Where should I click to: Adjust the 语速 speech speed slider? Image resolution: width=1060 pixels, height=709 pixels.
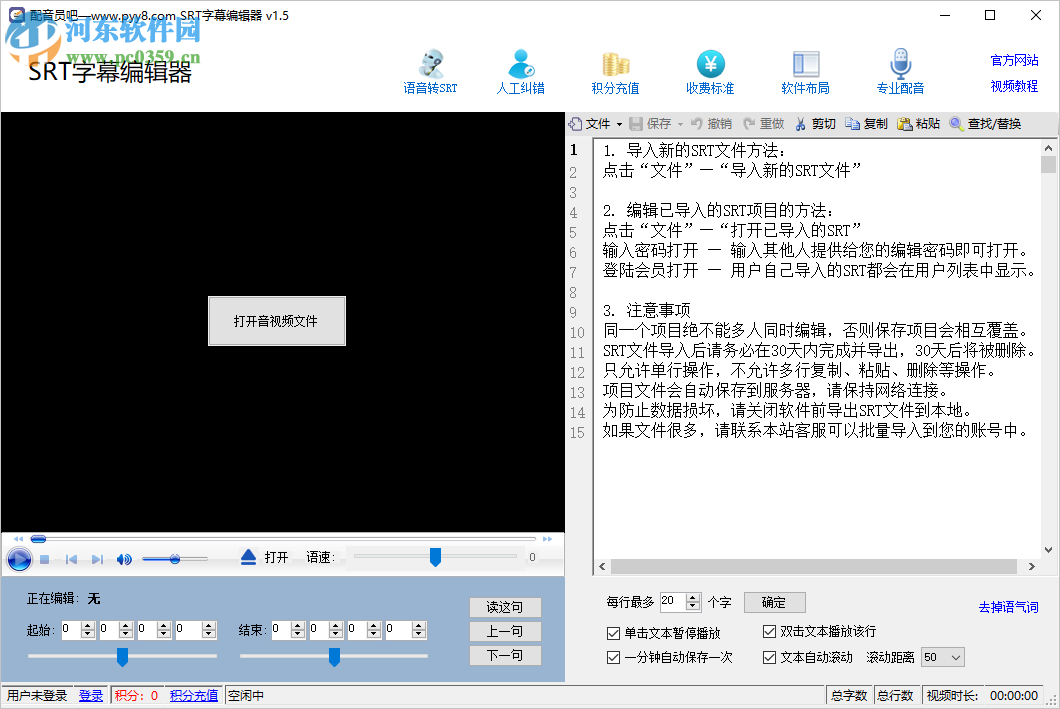pos(435,558)
